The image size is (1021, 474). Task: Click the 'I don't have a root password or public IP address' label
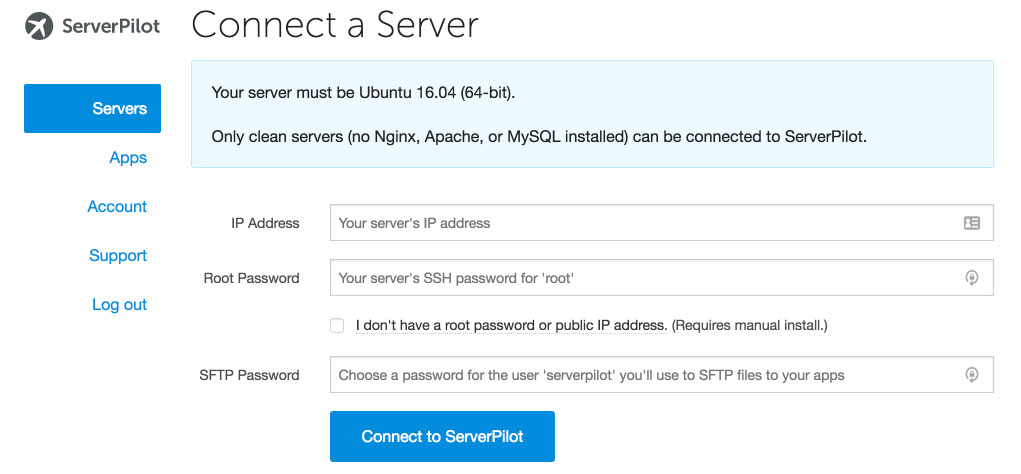click(x=512, y=325)
